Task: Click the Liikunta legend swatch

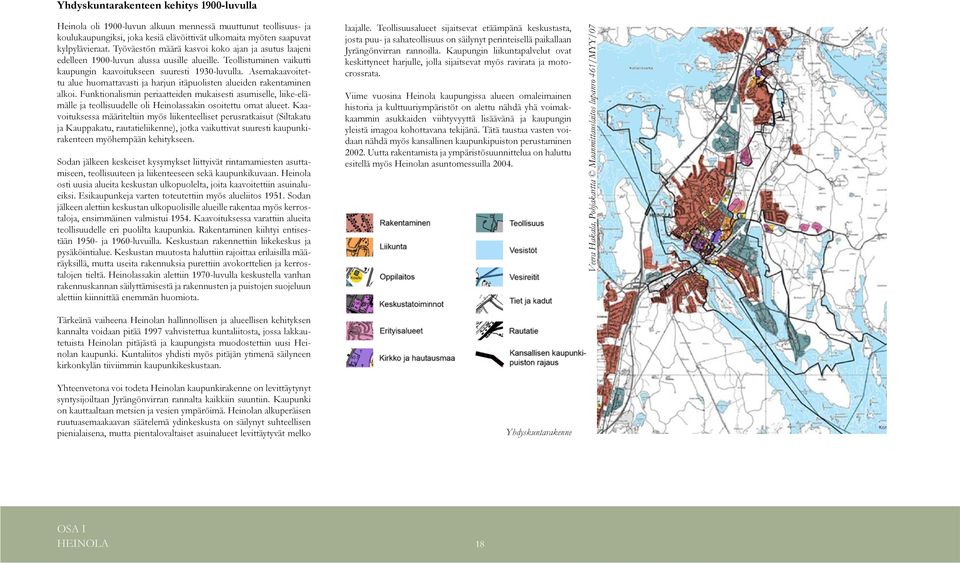Action: 359,247
